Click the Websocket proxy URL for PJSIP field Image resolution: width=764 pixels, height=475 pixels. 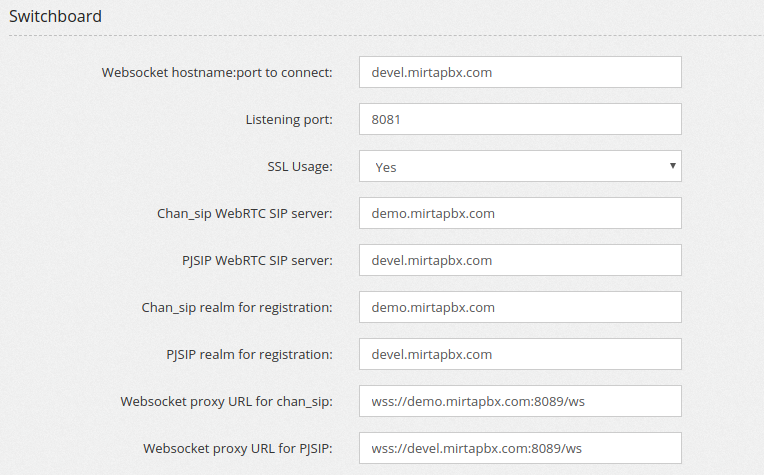520,448
